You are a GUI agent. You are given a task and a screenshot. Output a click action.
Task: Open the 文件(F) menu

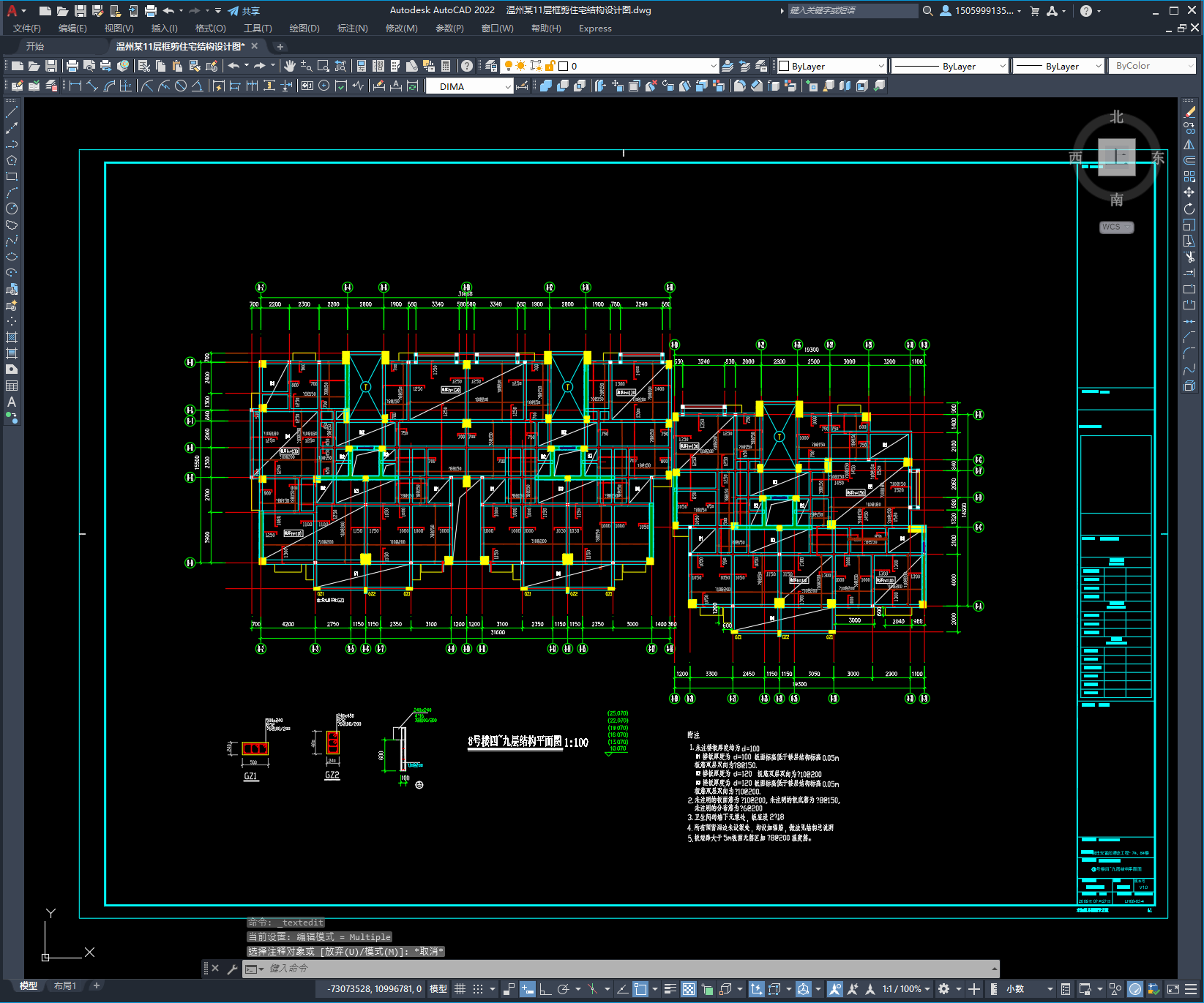(27, 29)
